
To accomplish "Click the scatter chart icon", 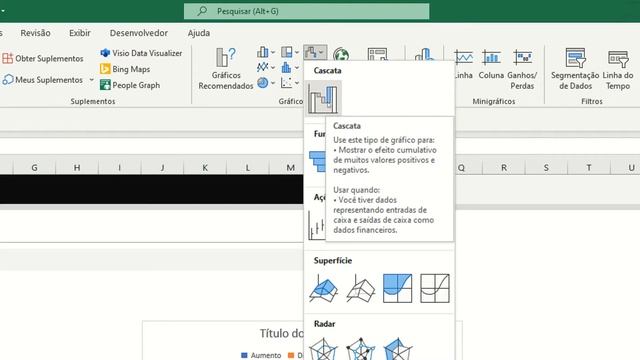I will click(x=287, y=83).
